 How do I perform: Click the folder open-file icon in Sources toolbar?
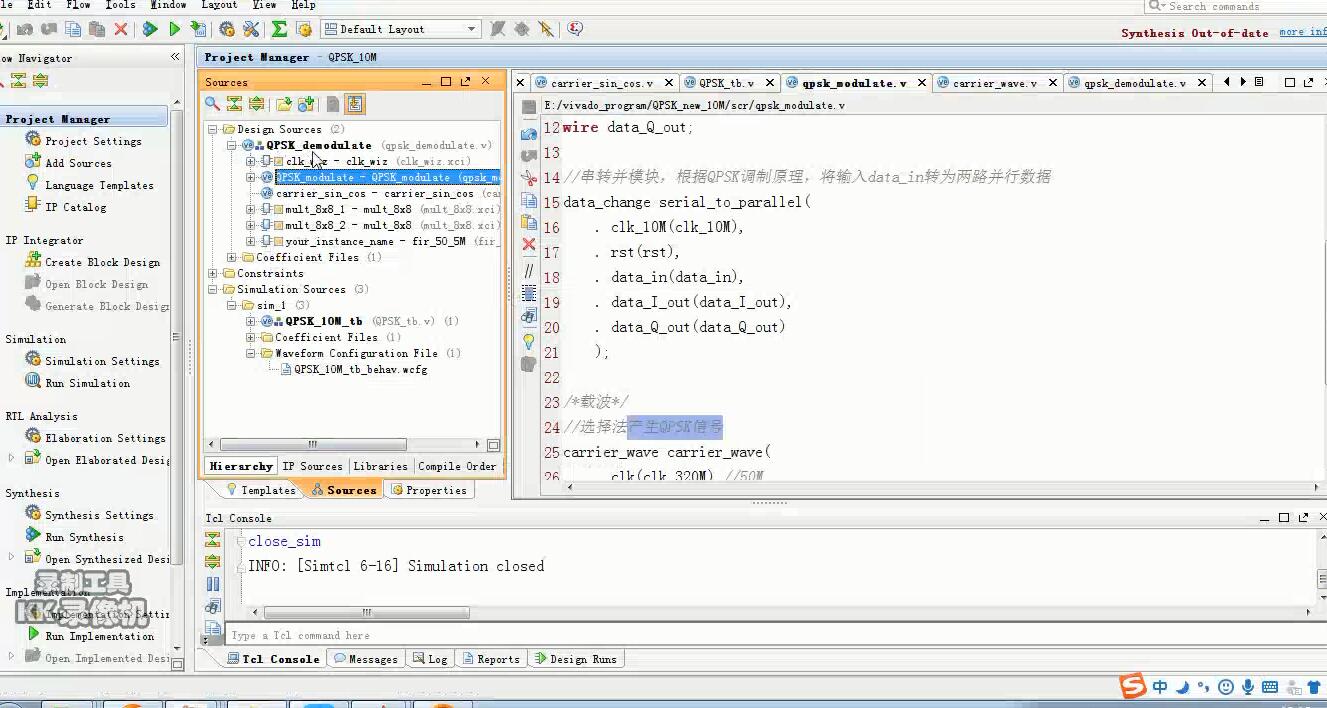pyautogui.click(x=284, y=103)
